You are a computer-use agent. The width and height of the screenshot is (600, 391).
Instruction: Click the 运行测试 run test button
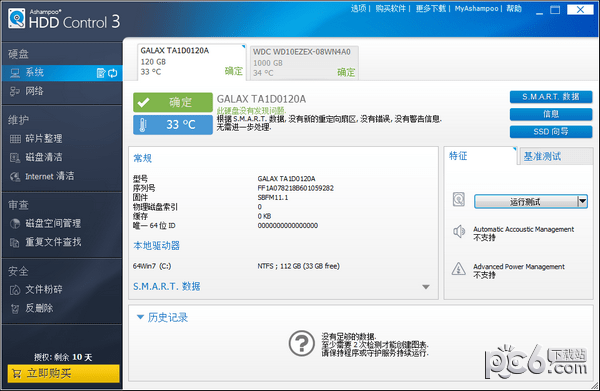tap(525, 202)
